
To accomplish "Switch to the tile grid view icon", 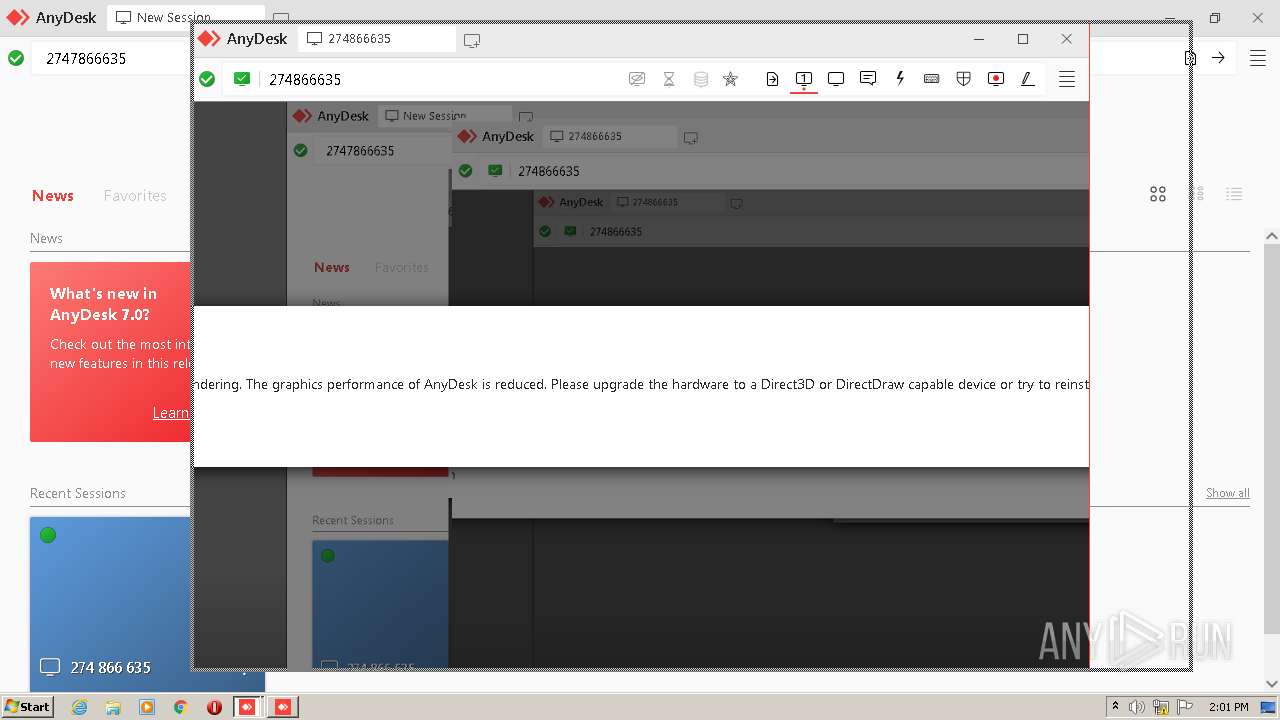I will 1158,194.
